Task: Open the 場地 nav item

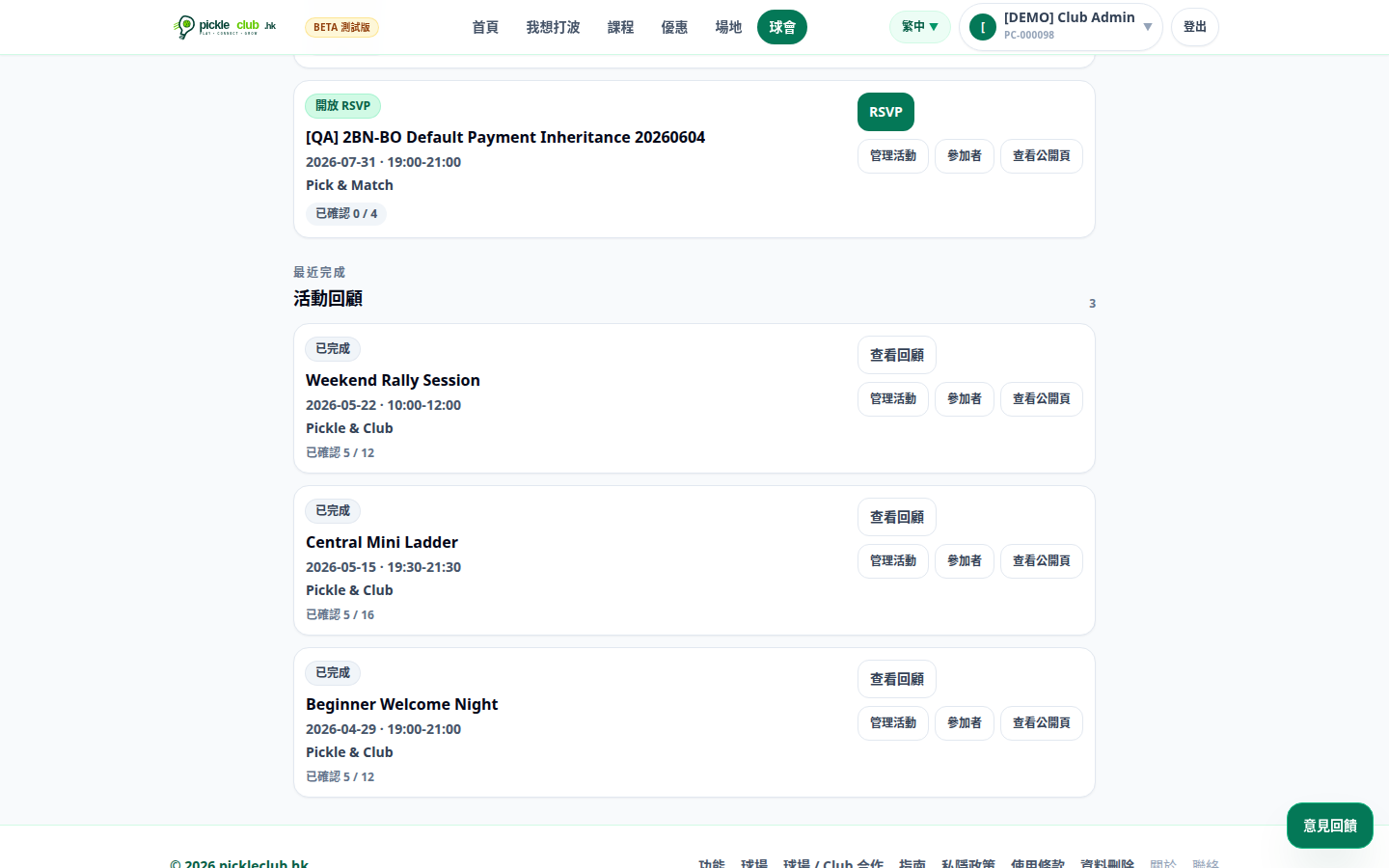Action: pos(728,27)
